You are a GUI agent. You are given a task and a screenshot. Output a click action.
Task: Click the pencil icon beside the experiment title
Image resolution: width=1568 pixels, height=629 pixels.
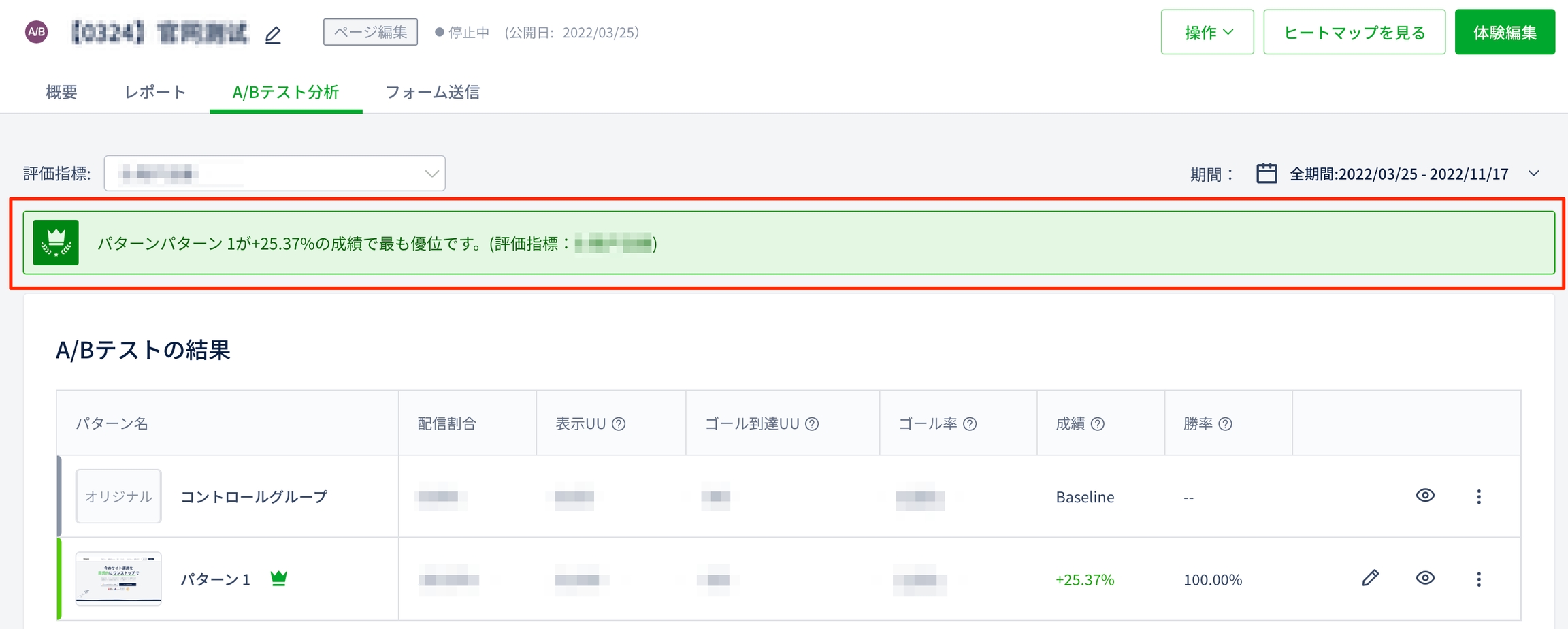(273, 34)
